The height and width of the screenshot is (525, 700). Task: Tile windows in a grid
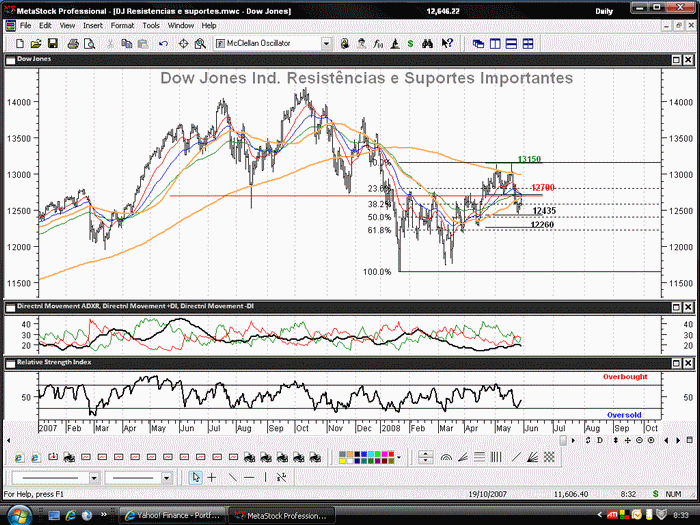pyautogui.click(x=528, y=44)
